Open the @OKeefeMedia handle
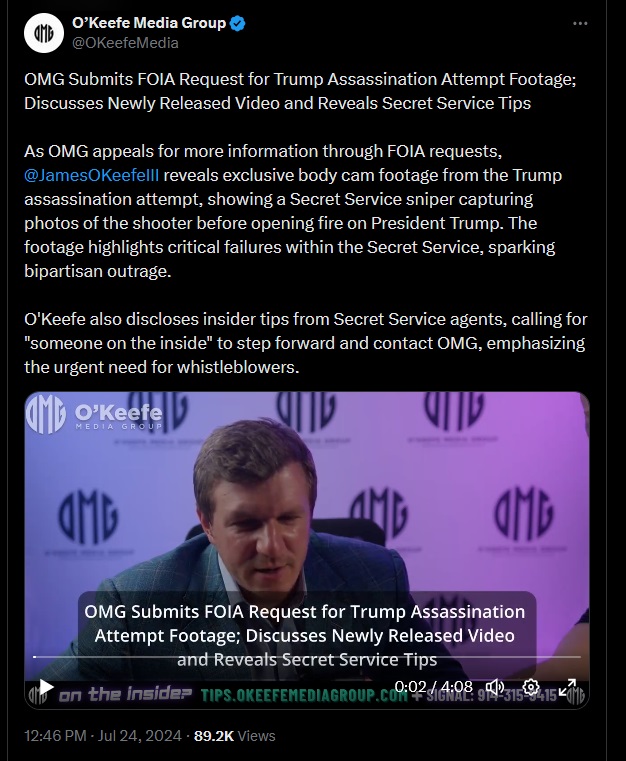This screenshot has width=626, height=761. [x=125, y=43]
